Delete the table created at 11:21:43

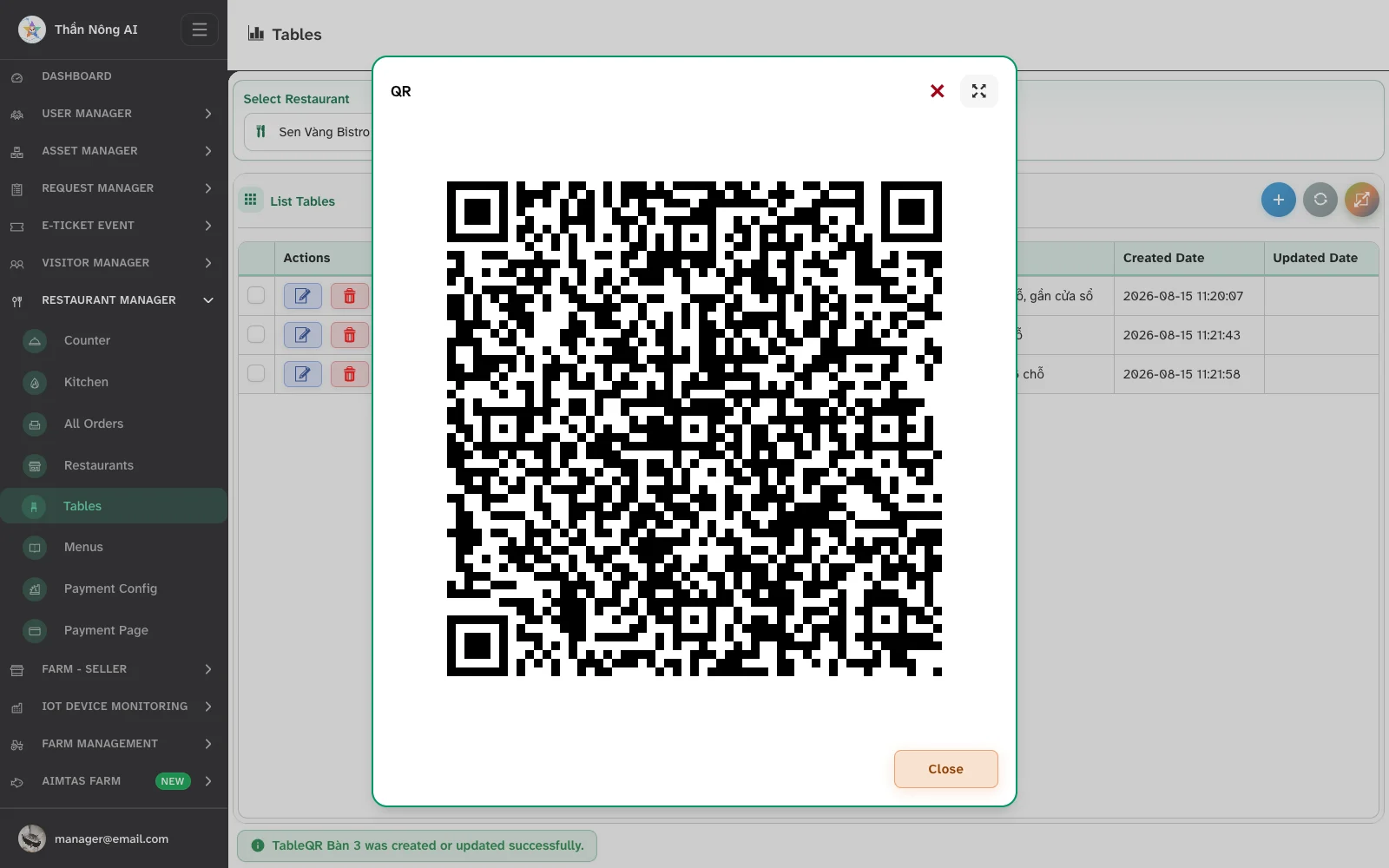click(x=350, y=335)
